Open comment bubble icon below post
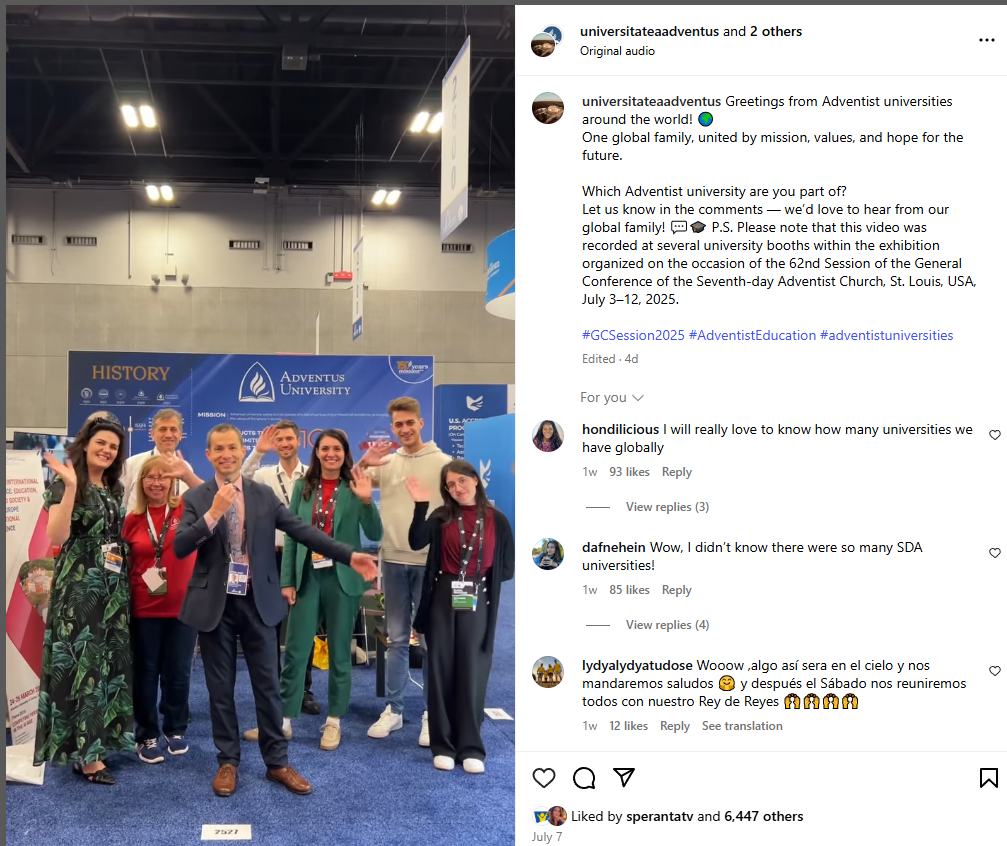This screenshot has width=1007, height=846. (x=584, y=778)
